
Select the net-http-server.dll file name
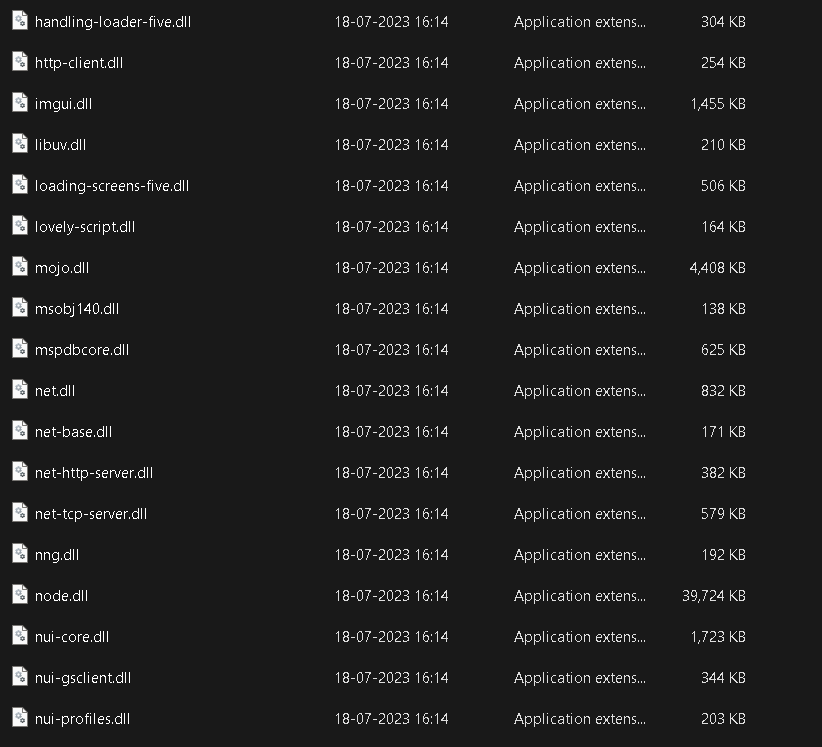(94, 473)
